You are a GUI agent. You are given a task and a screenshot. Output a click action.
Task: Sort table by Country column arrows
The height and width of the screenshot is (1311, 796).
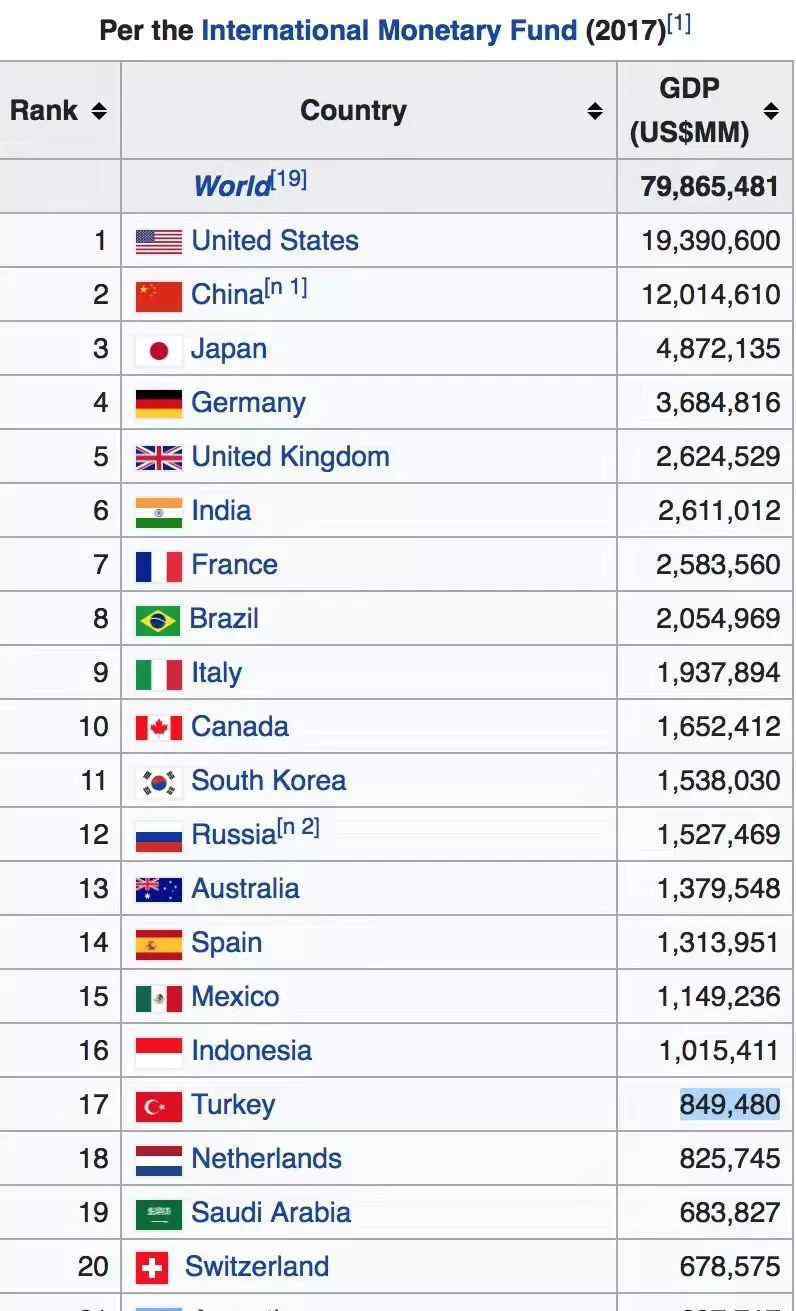click(595, 111)
